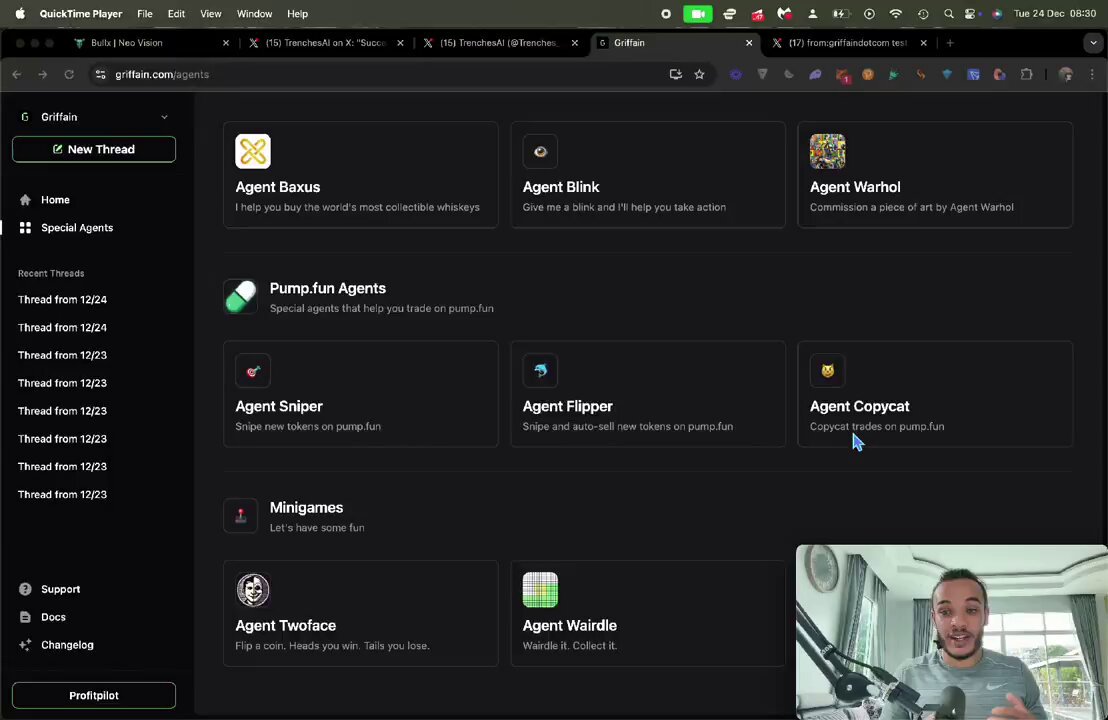Viewport: 1108px width, 720px height.
Task: Click the Agent Twoface mask icon
Action: (x=253, y=590)
